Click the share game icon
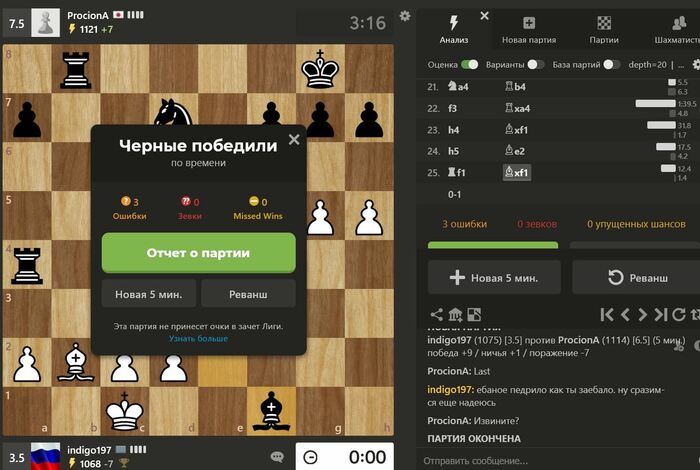700x470 pixels. tap(436, 315)
